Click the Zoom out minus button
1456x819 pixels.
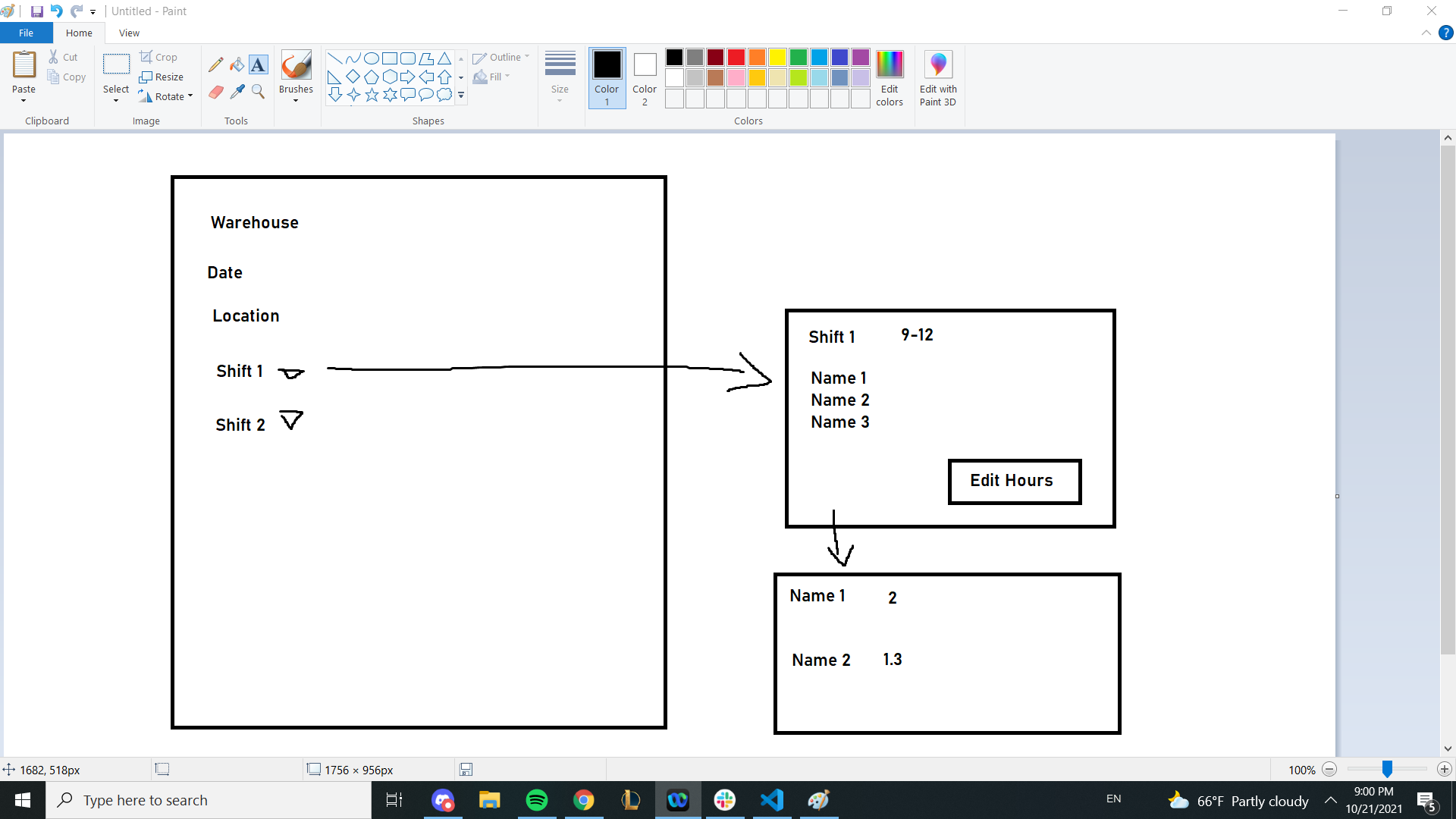pos(1329,769)
